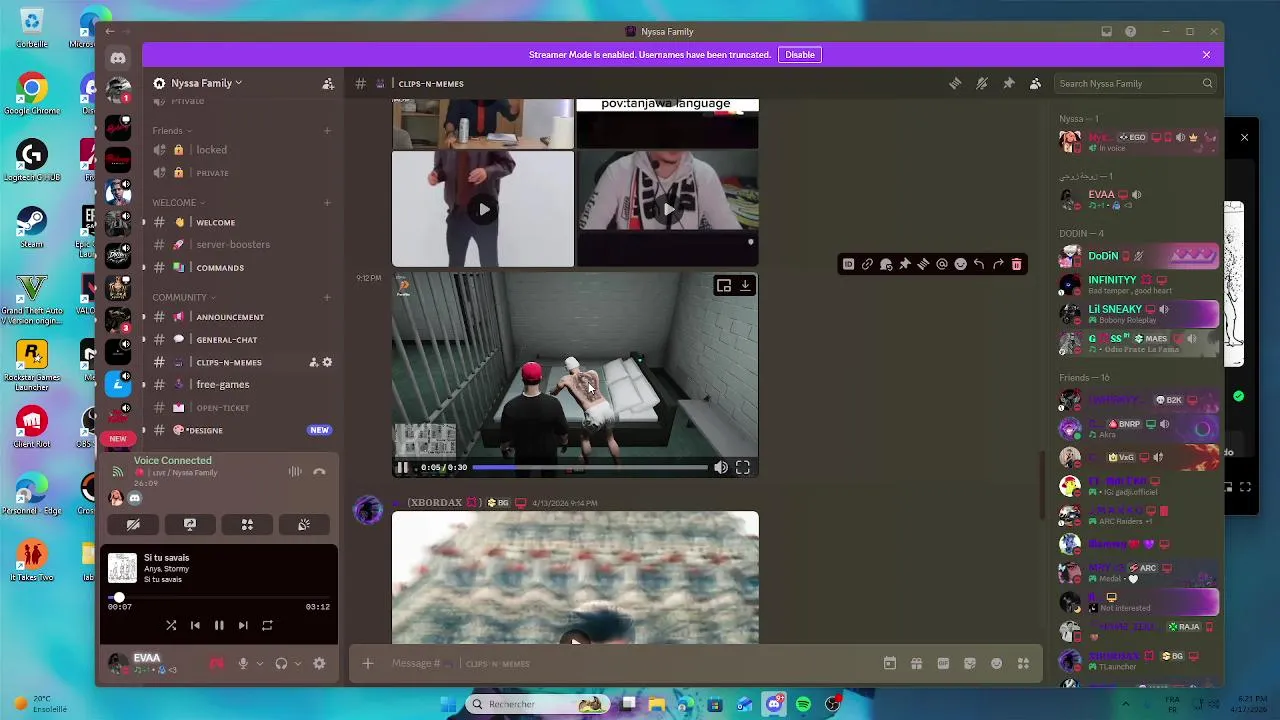This screenshot has height=720, width=1280.
Task: Create channel in COMMUNITY category plus
Action: 327,297
